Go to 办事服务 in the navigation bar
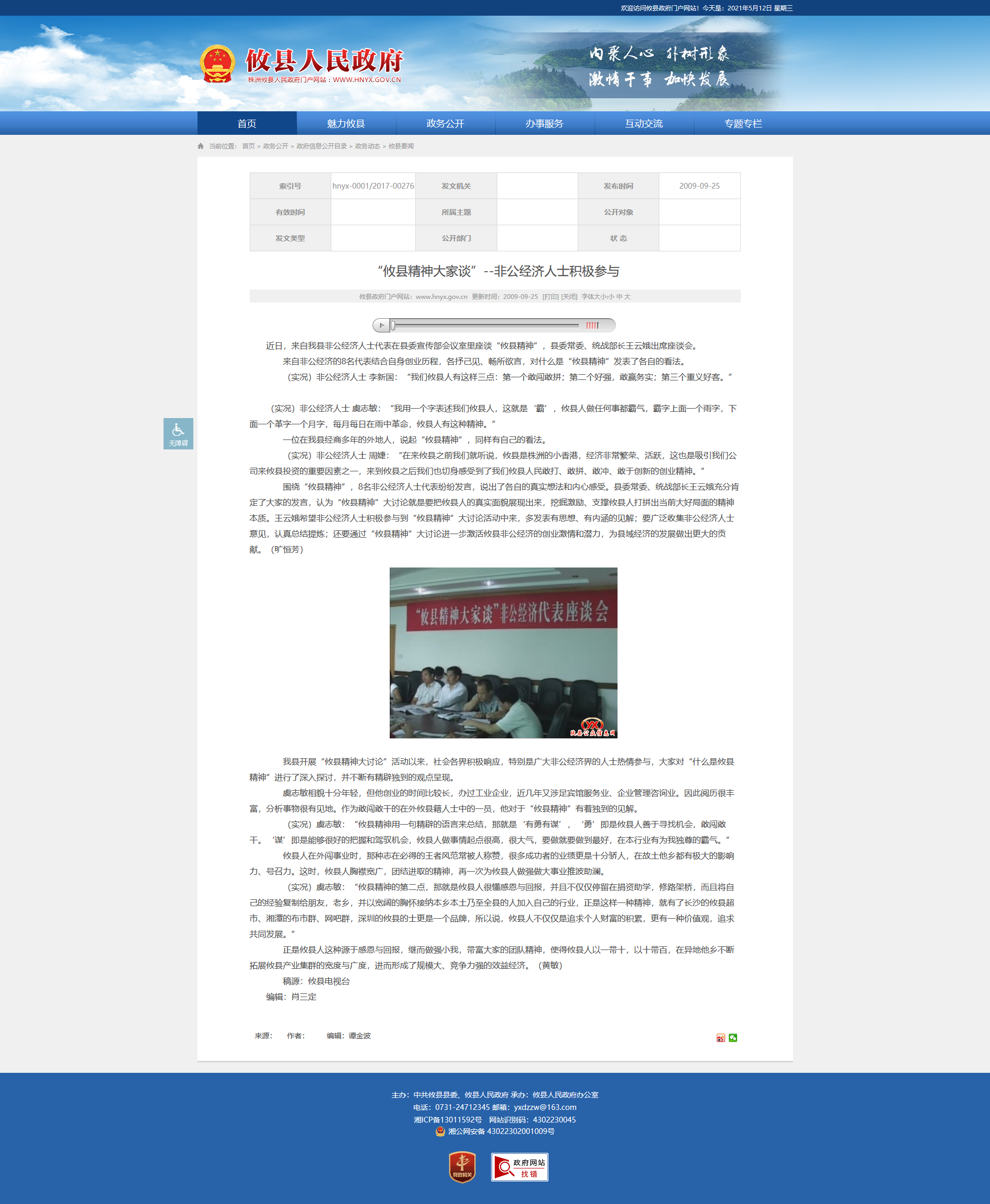Image resolution: width=990 pixels, height=1204 pixels. 544,124
